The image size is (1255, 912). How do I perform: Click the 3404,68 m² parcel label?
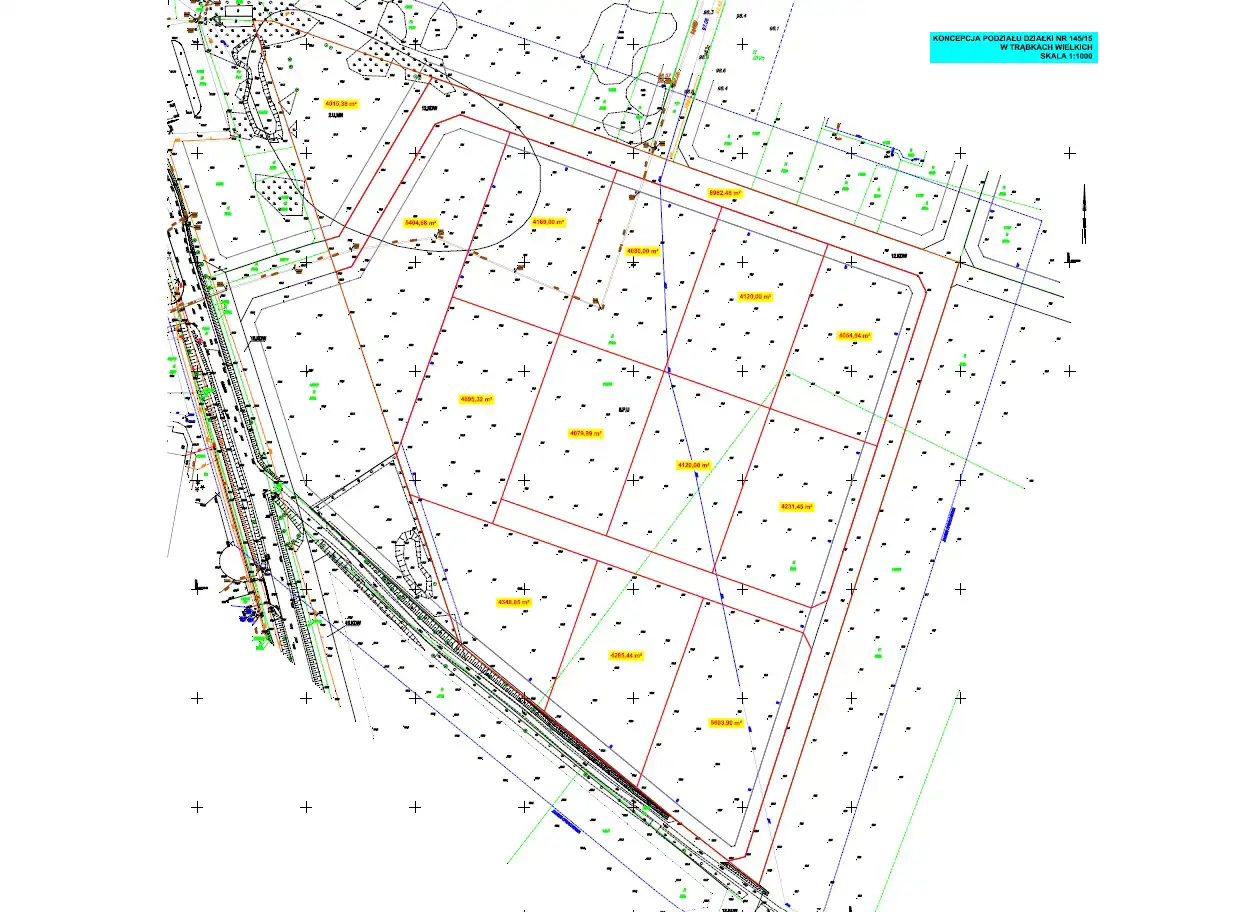pyautogui.click(x=421, y=223)
